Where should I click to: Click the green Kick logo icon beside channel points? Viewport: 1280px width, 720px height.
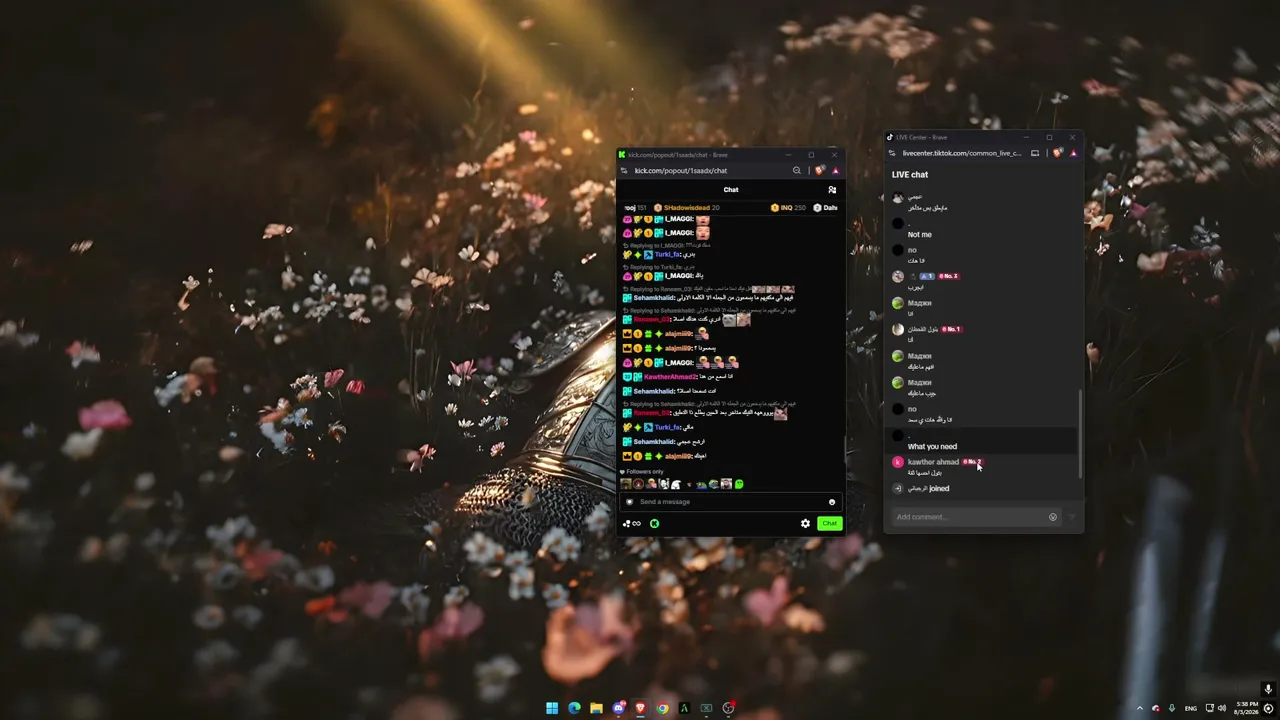tap(654, 523)
